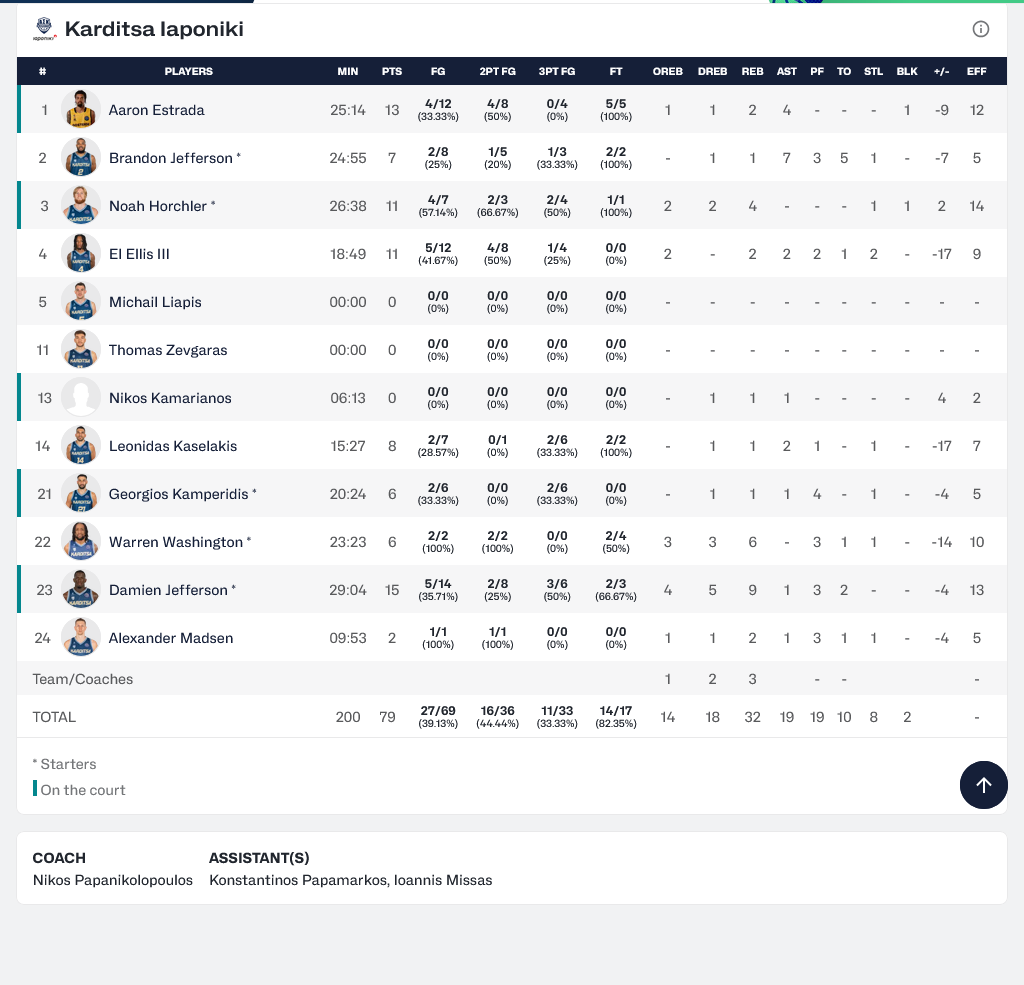Open Warren Washington's player photo
The height and width of the screenshot is (985, 1024).
[81, 542]
